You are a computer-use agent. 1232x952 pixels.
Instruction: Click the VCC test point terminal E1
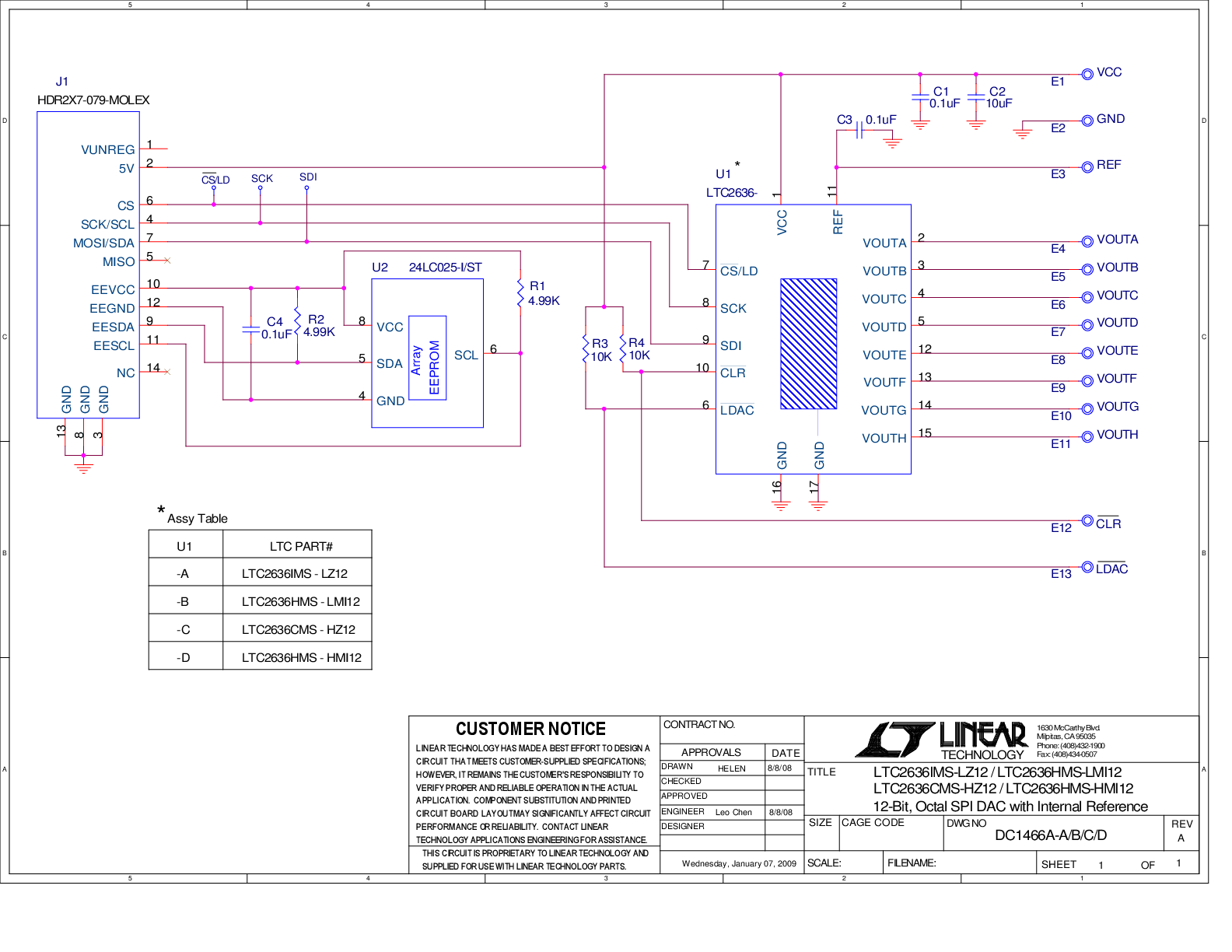pos(1087,75)
